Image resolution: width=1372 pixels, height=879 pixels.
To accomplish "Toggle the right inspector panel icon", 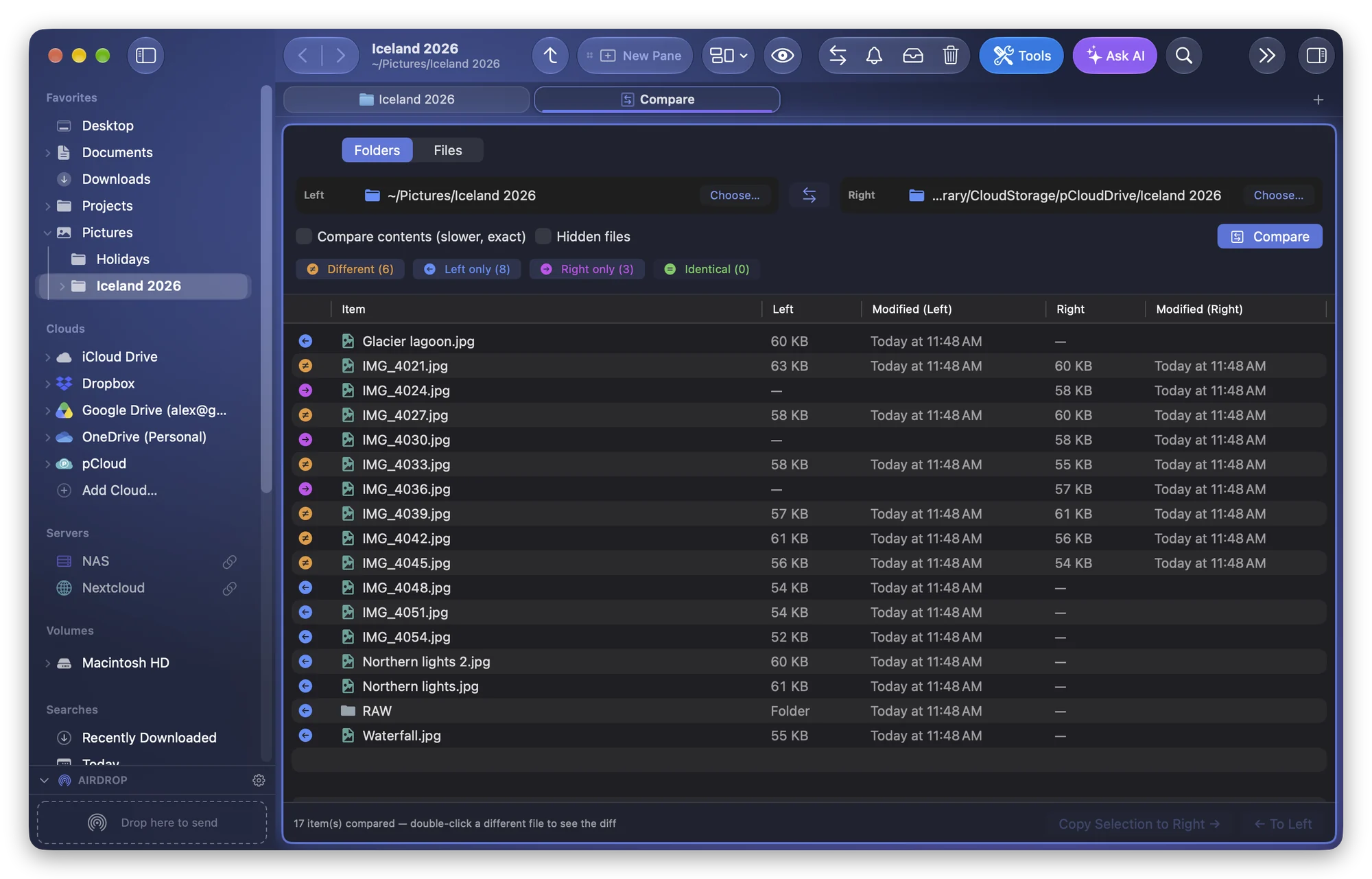I will pyautogui.click(x=1316, y=56).
